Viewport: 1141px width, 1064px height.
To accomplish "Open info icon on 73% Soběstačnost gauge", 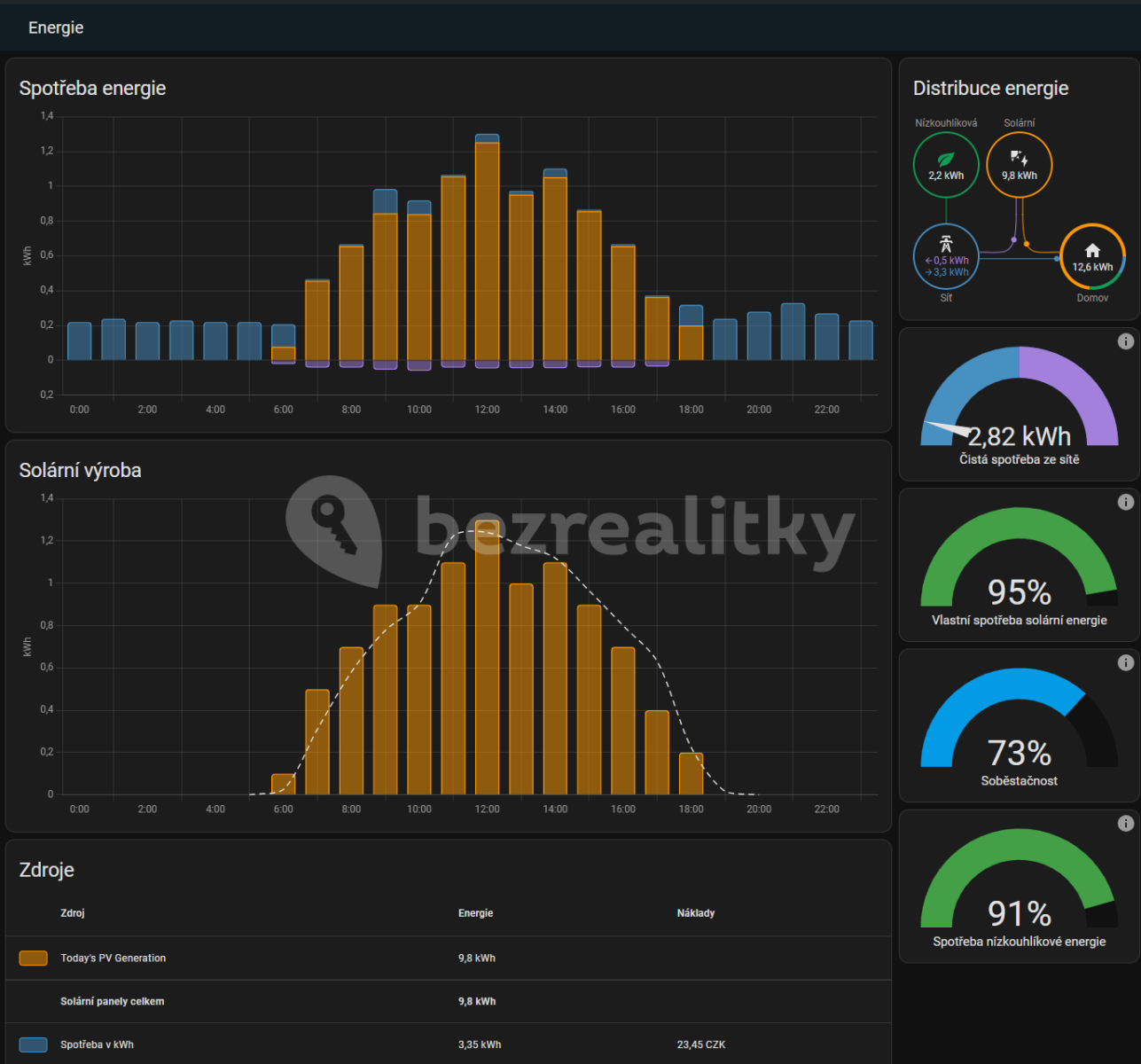I will tap(1126, 662).
